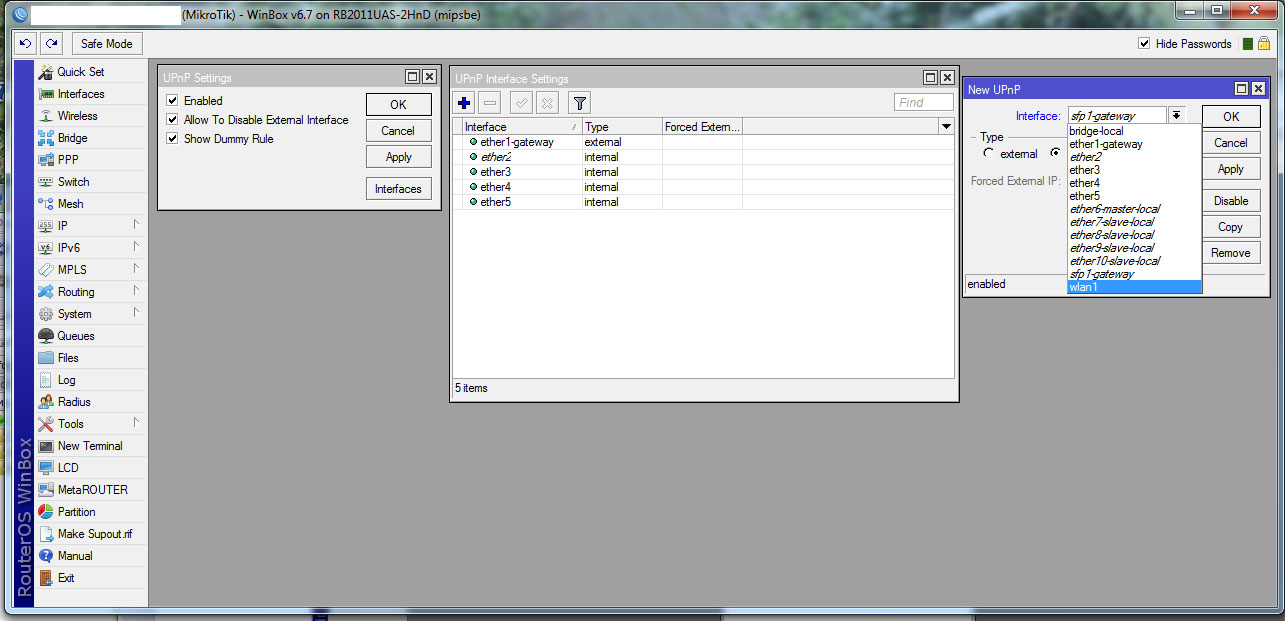Choose bridge-local from the interface list
Viewport: 1285px width, 621px height.
[1134, 131]
